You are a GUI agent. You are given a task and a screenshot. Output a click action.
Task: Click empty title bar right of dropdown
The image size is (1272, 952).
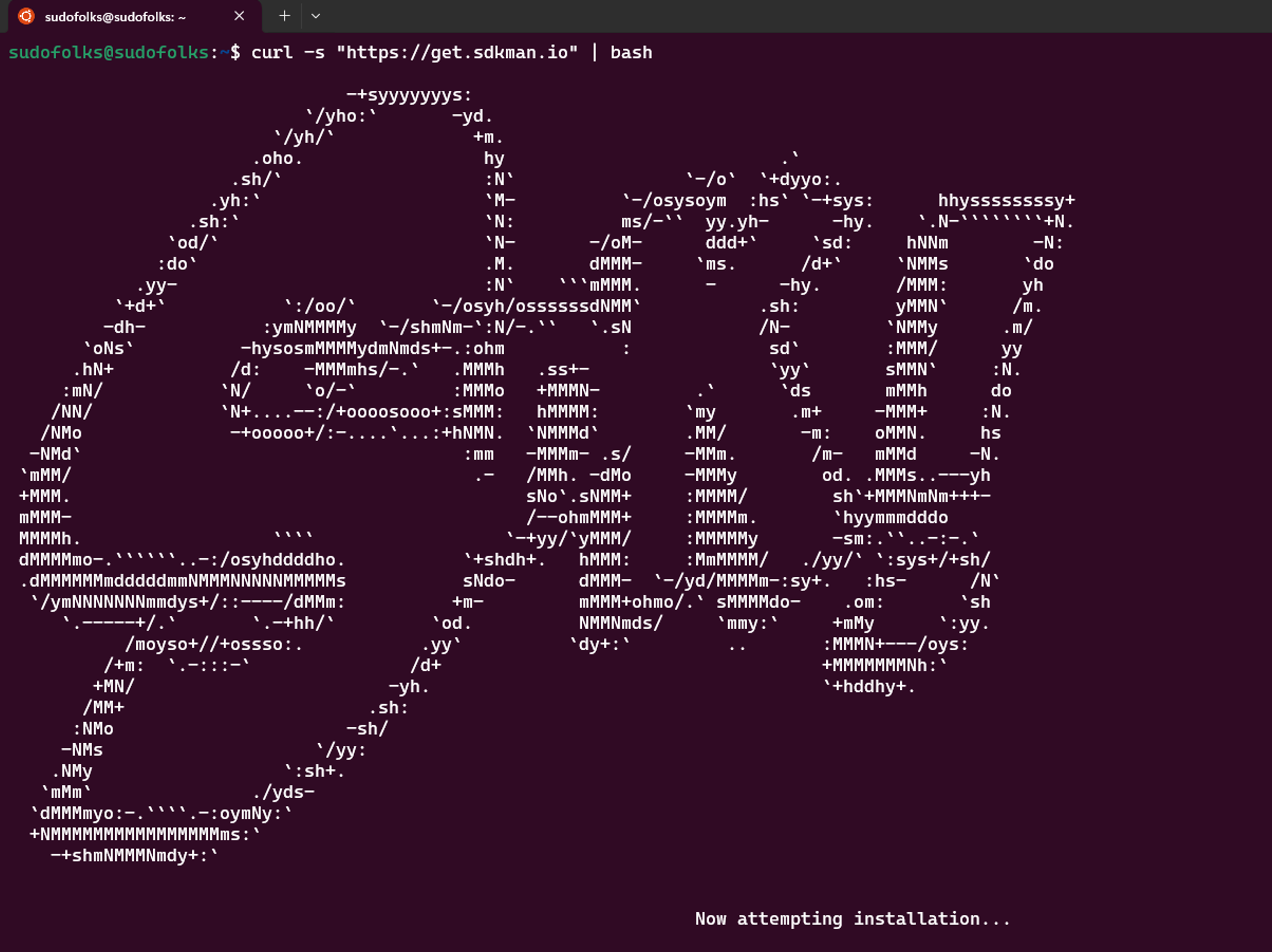click(x=748, y=16)
